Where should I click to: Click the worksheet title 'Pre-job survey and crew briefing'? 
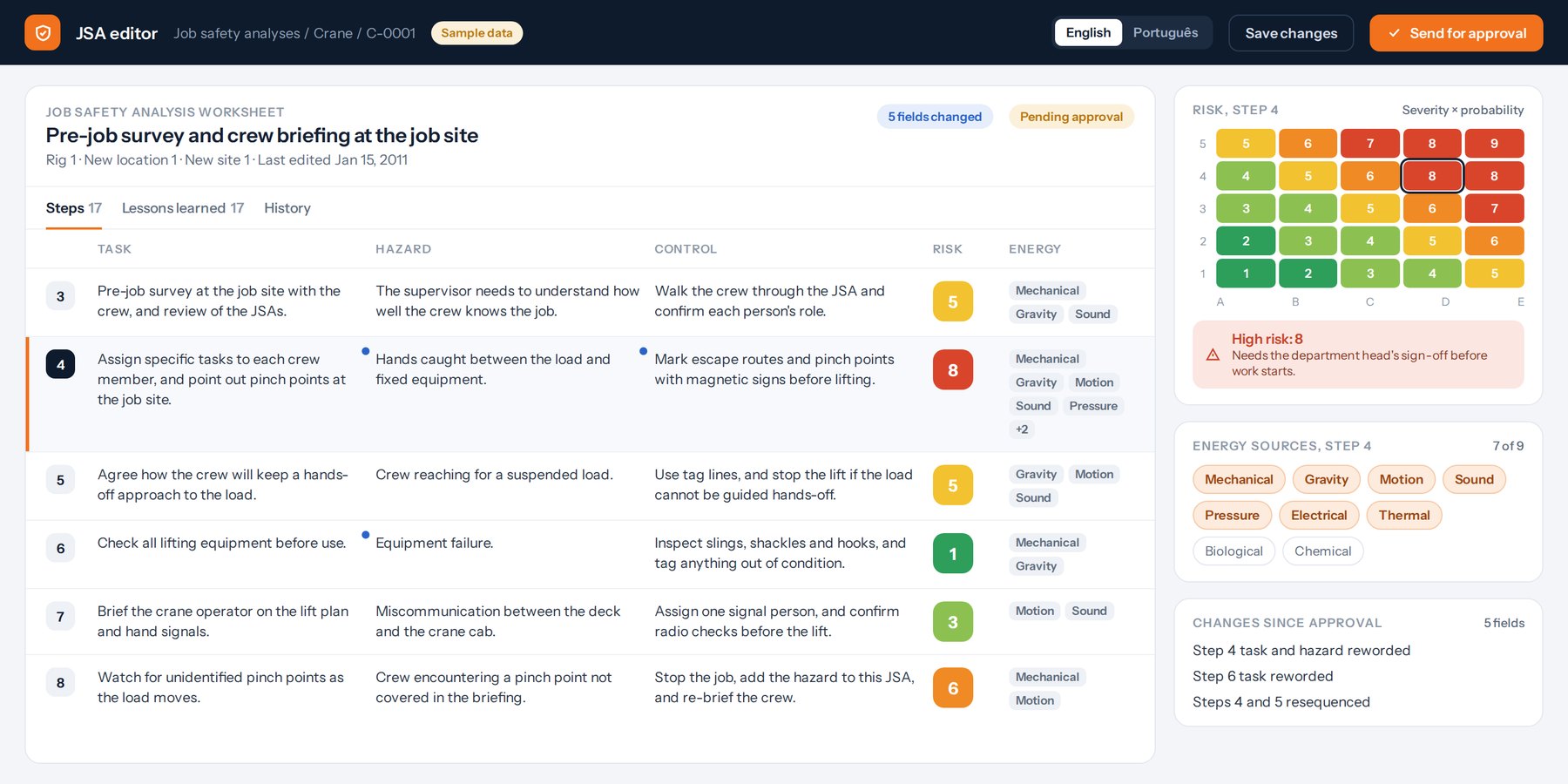[x=261, y=136]
